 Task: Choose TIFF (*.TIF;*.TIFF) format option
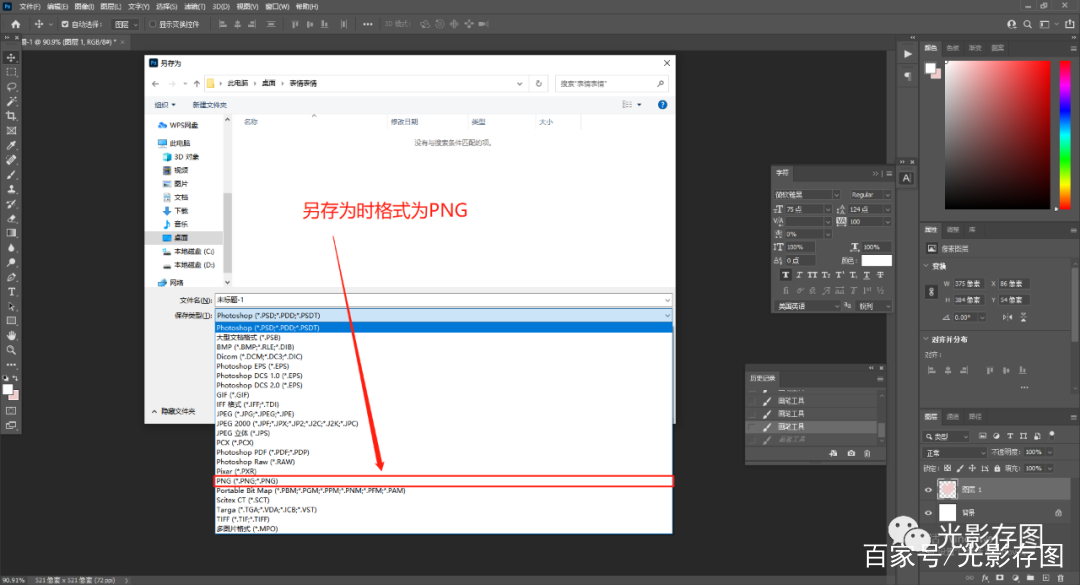[x=443, y=519]
